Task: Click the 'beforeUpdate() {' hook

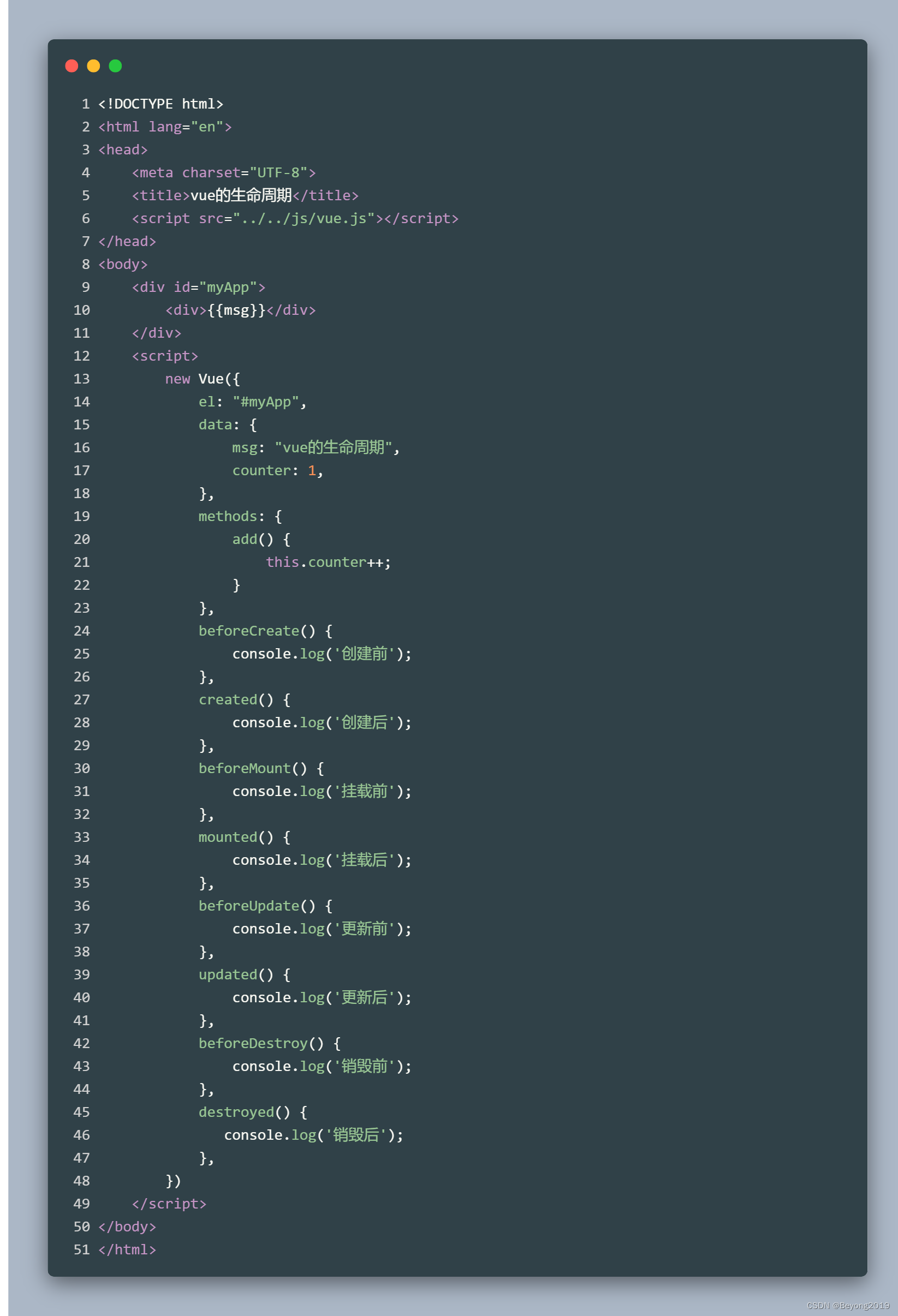Action: [x=266, y=906]
